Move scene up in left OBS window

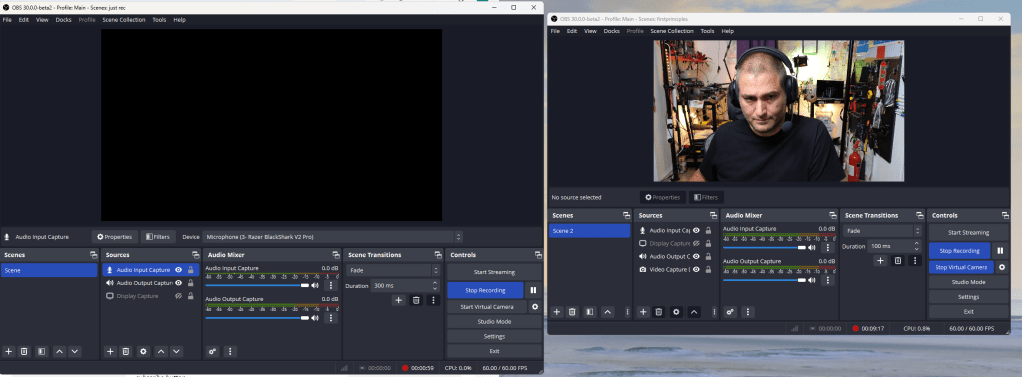(x=59, y=351)
